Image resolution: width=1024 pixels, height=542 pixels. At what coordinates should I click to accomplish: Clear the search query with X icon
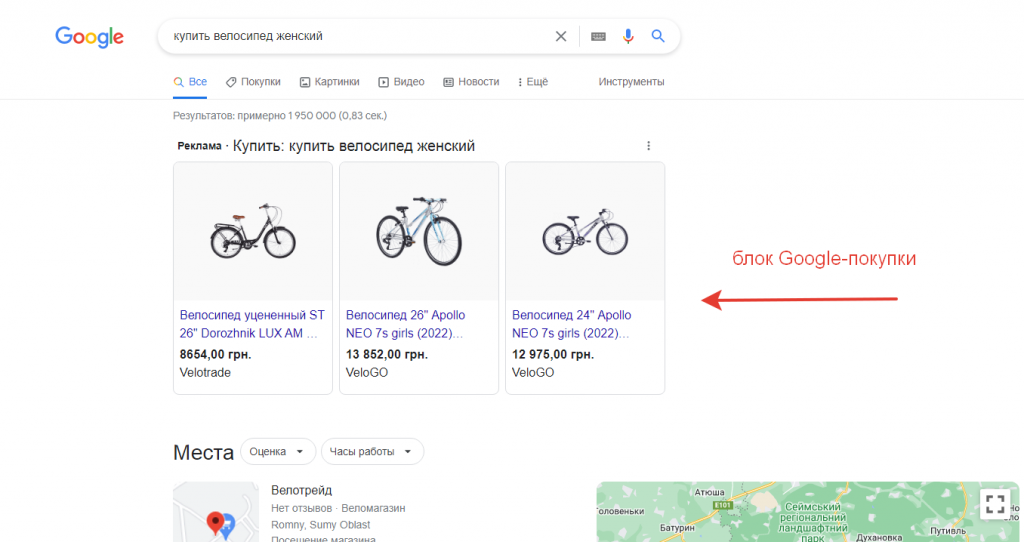(x=561, y=37)
